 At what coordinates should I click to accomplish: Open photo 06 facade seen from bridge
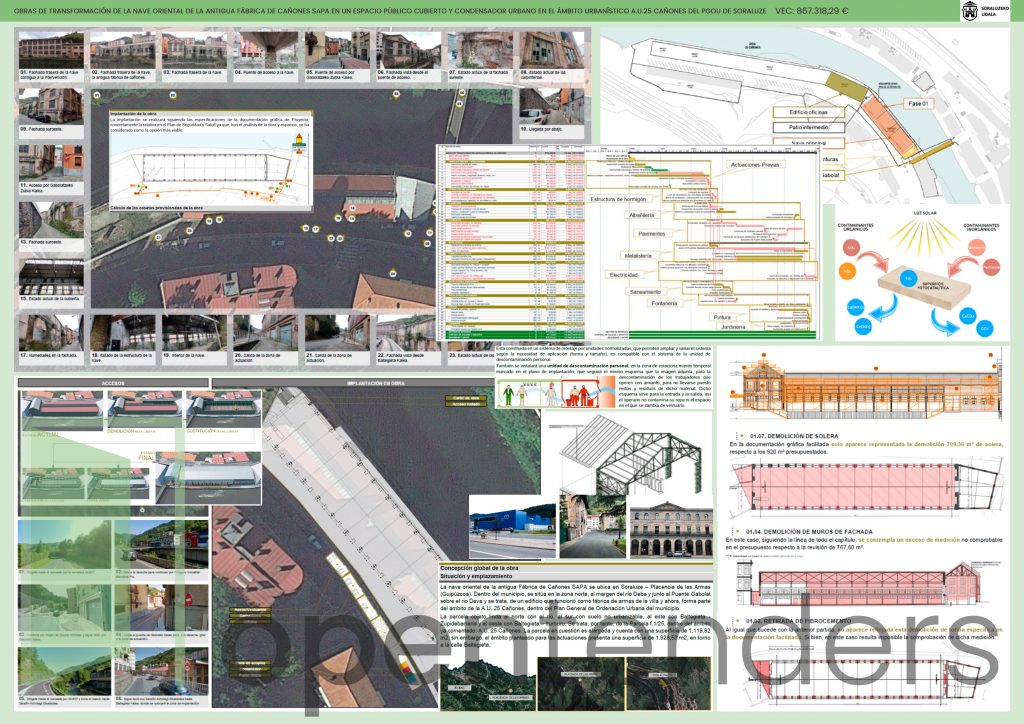tap(409, 50)
